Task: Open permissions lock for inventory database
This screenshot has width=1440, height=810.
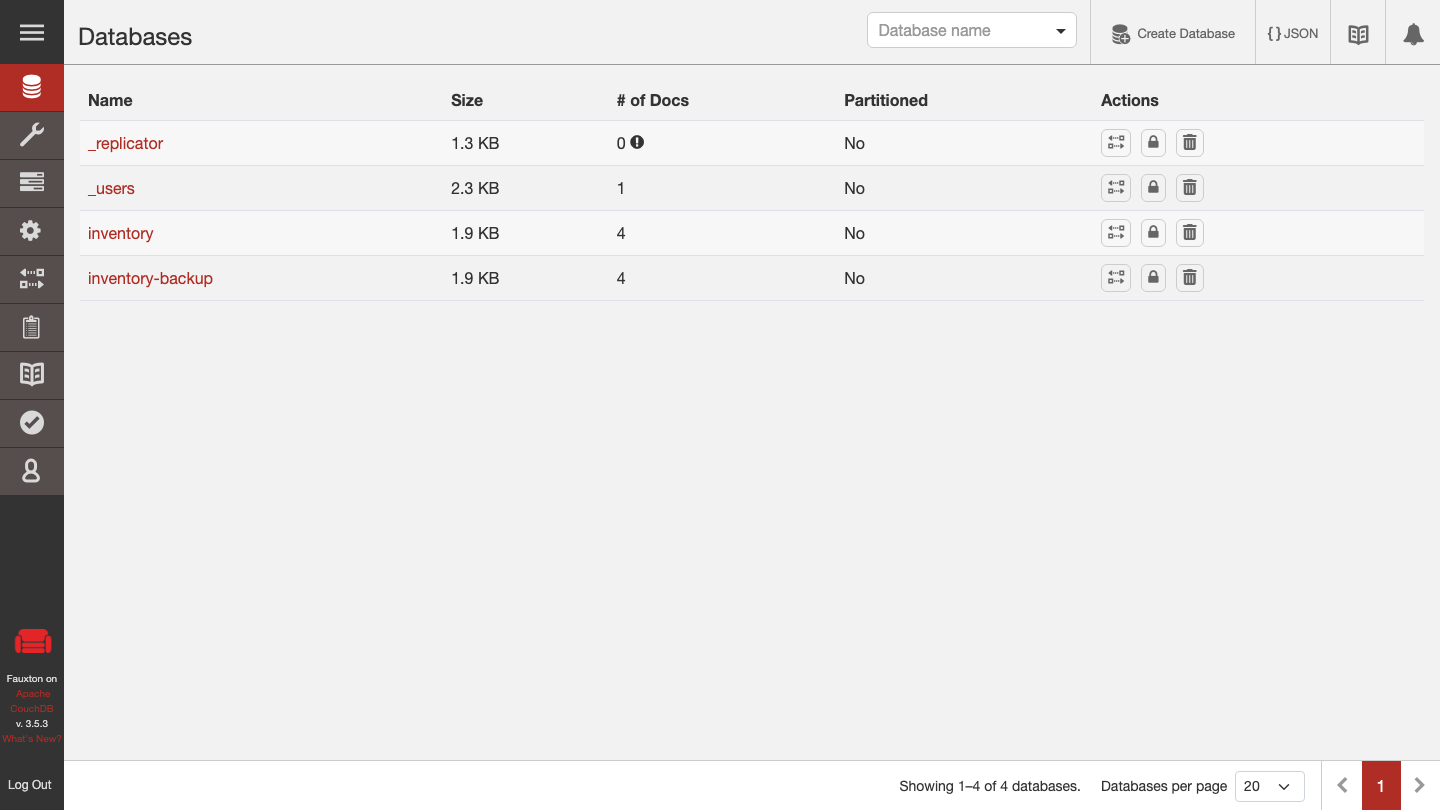Action: (x=1153, y=233)
